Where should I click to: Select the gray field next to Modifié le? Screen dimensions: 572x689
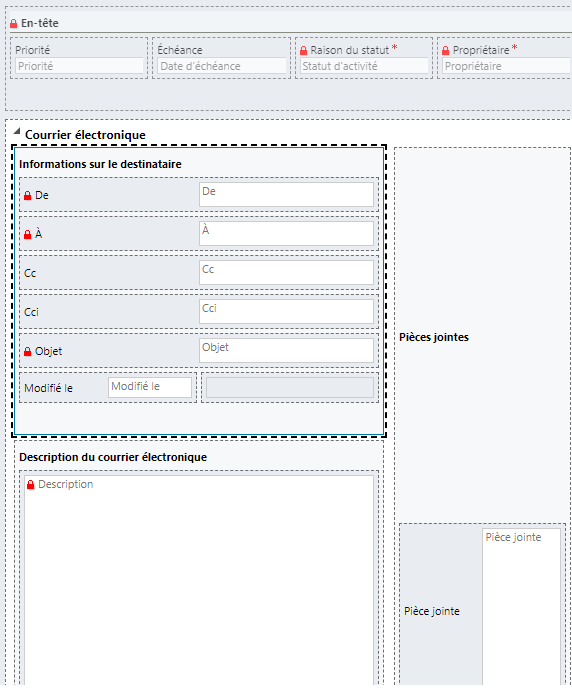click(x=290, y=388)
